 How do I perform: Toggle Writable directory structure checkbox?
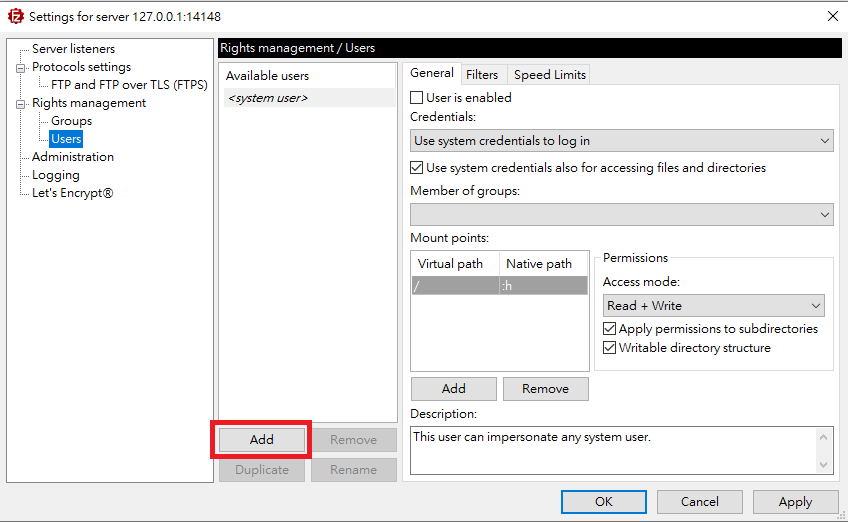click(x=610, y=347)
